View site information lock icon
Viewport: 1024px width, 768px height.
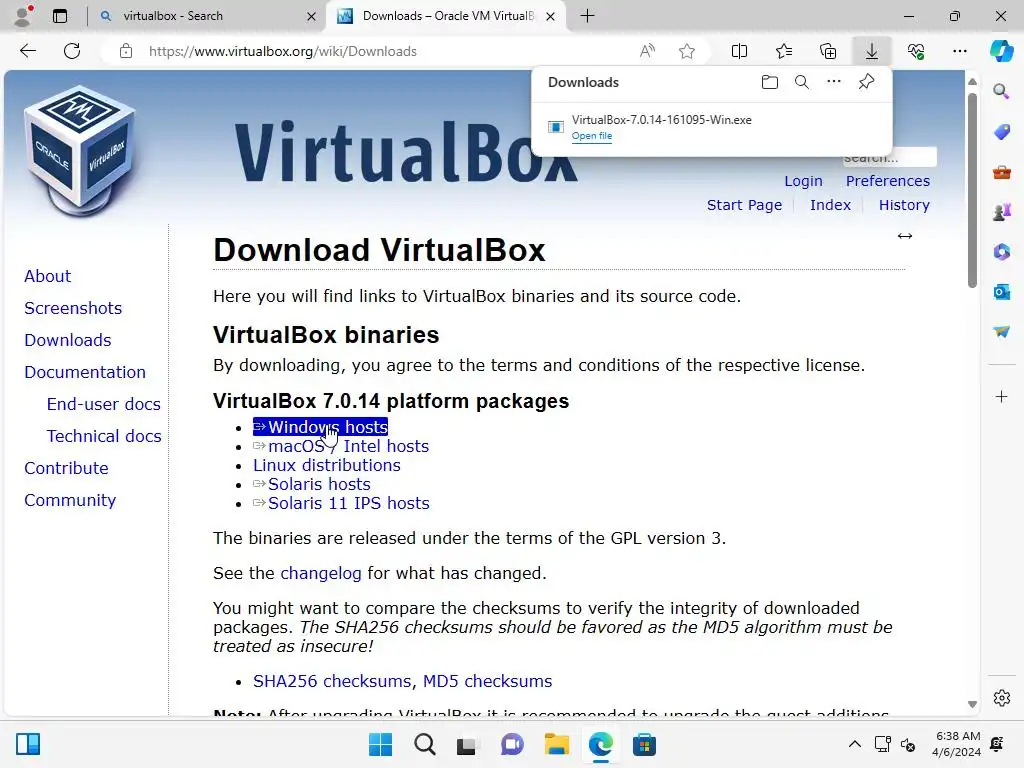tap(126, 51)
